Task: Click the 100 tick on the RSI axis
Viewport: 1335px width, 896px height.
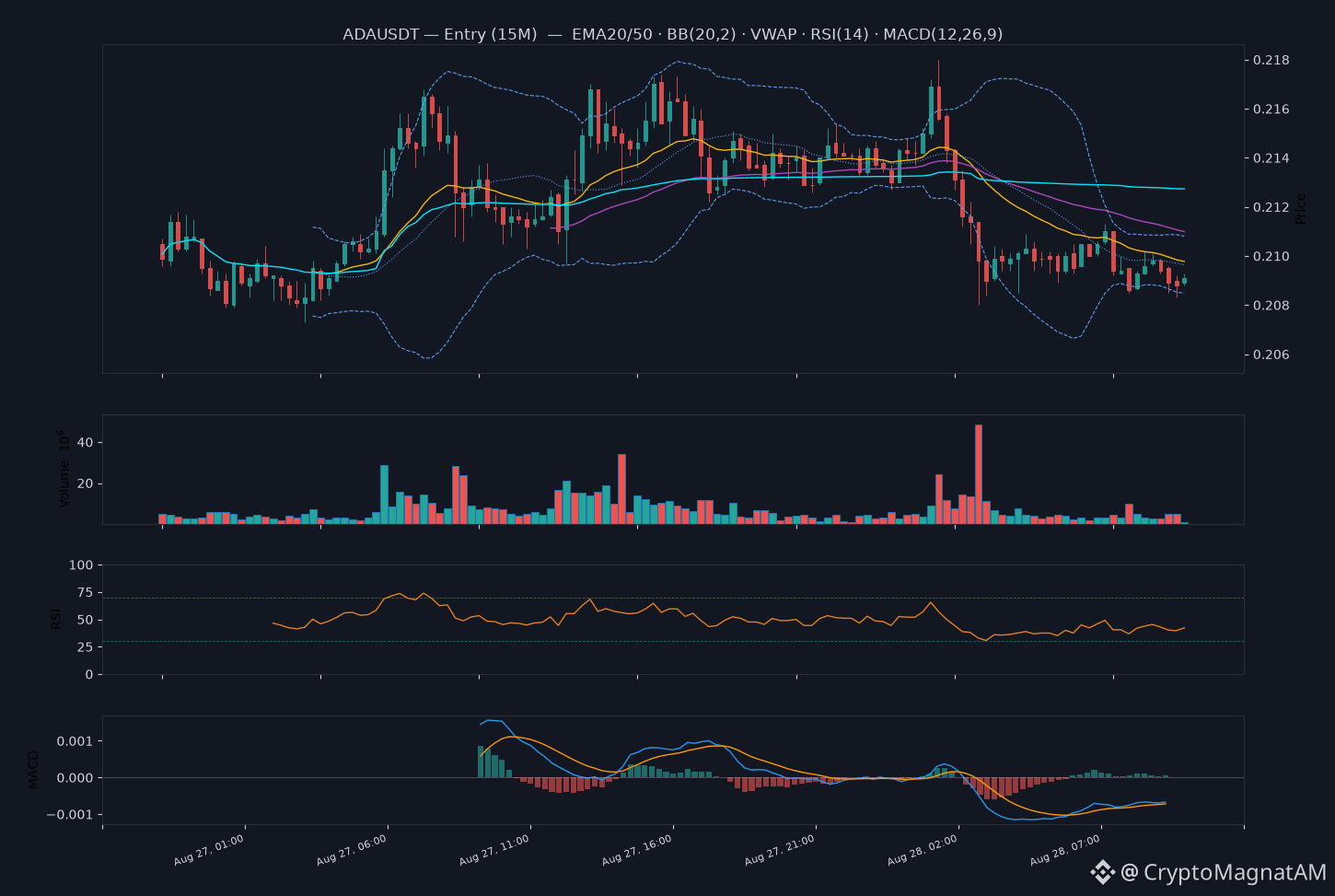Action: coord(82,565)
